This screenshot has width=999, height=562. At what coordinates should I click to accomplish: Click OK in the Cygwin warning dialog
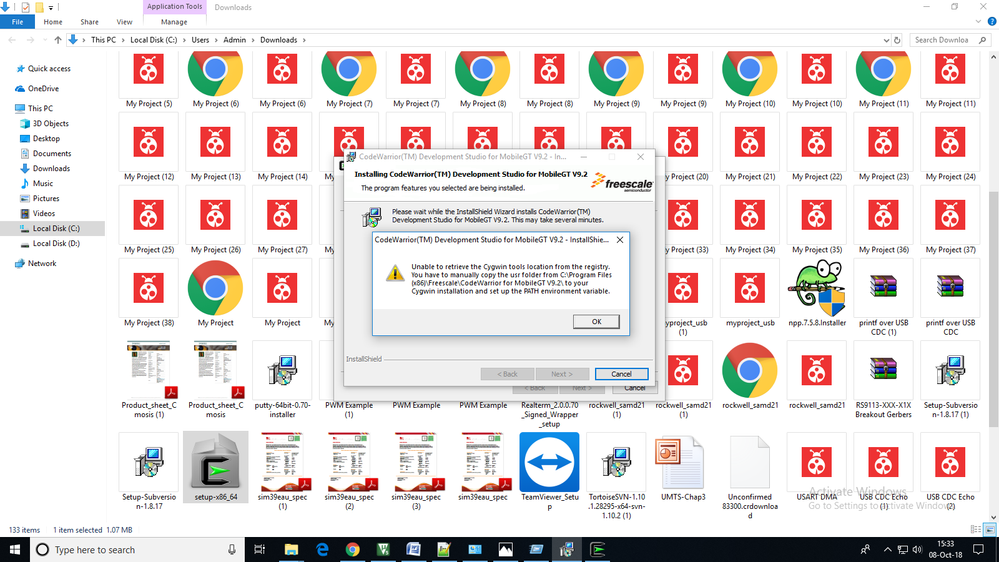pos(596,322)
